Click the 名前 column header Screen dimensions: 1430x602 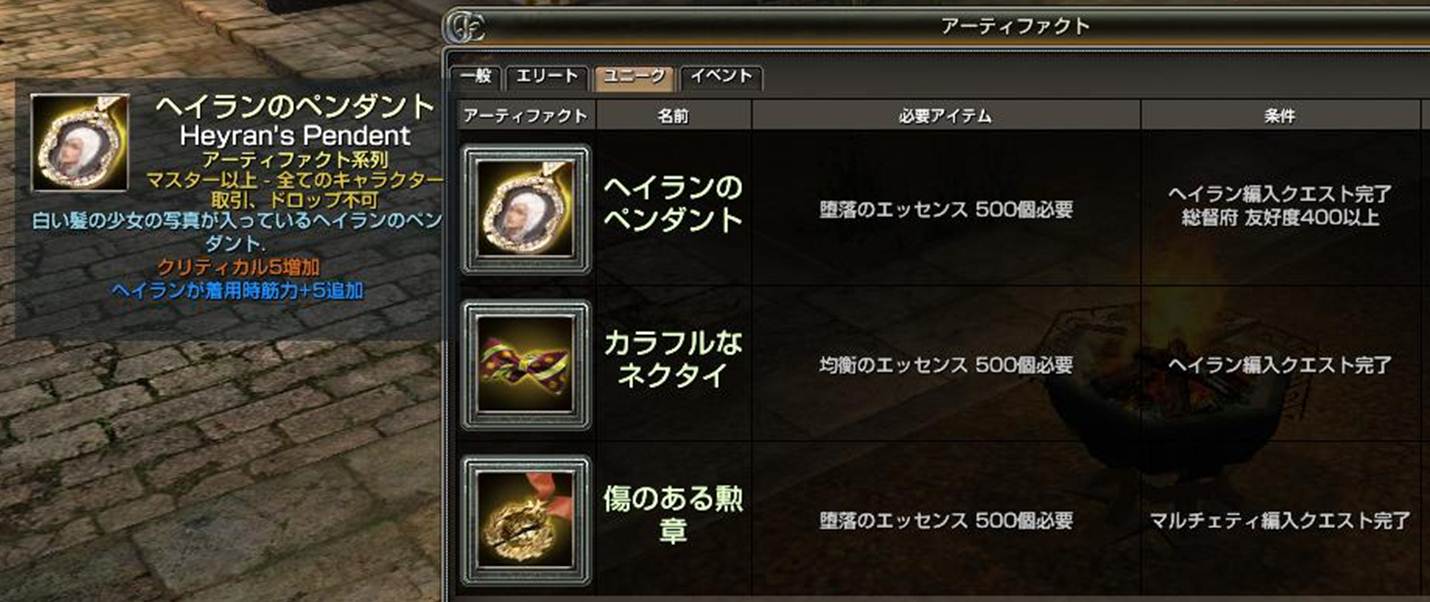coord(673,116)
